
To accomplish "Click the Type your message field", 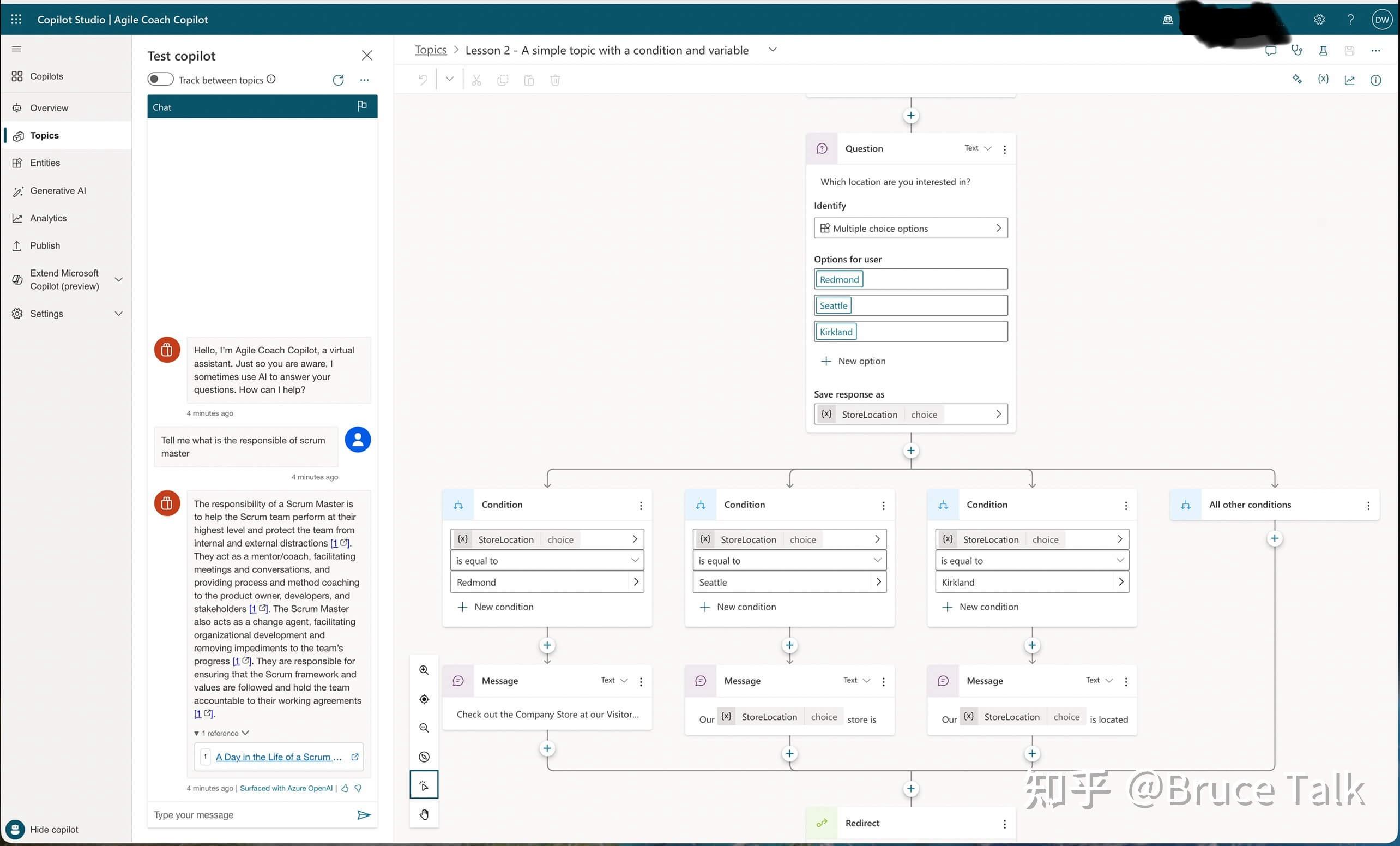I will 250,815.
